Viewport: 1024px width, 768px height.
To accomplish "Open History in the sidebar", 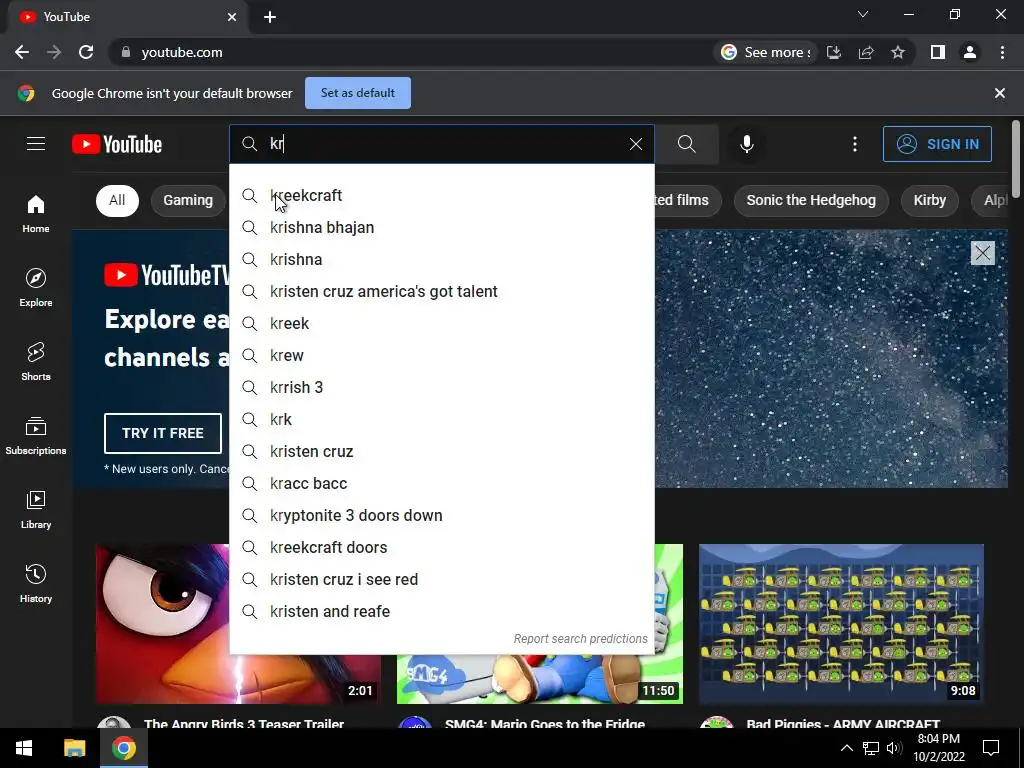I will click(36, 583).
